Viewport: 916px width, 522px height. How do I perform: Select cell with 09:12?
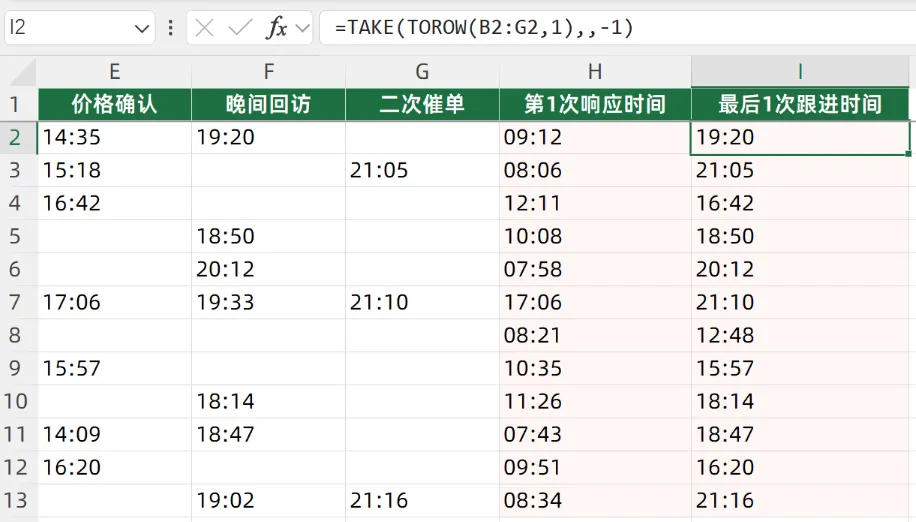(x=595, y=138)
